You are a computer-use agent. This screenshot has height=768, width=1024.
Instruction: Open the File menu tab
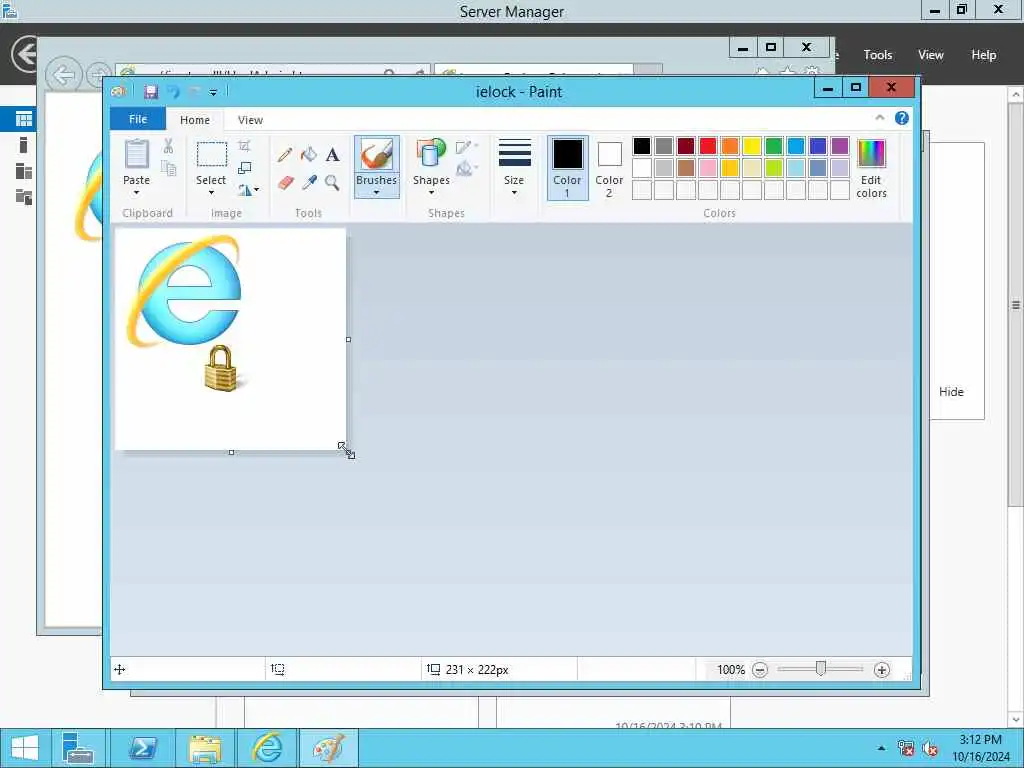138,119
